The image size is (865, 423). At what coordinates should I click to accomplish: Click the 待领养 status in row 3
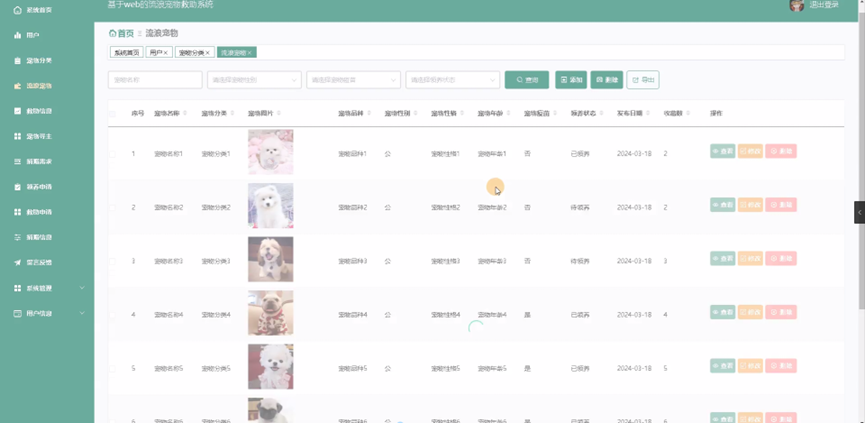coord(580,261)
